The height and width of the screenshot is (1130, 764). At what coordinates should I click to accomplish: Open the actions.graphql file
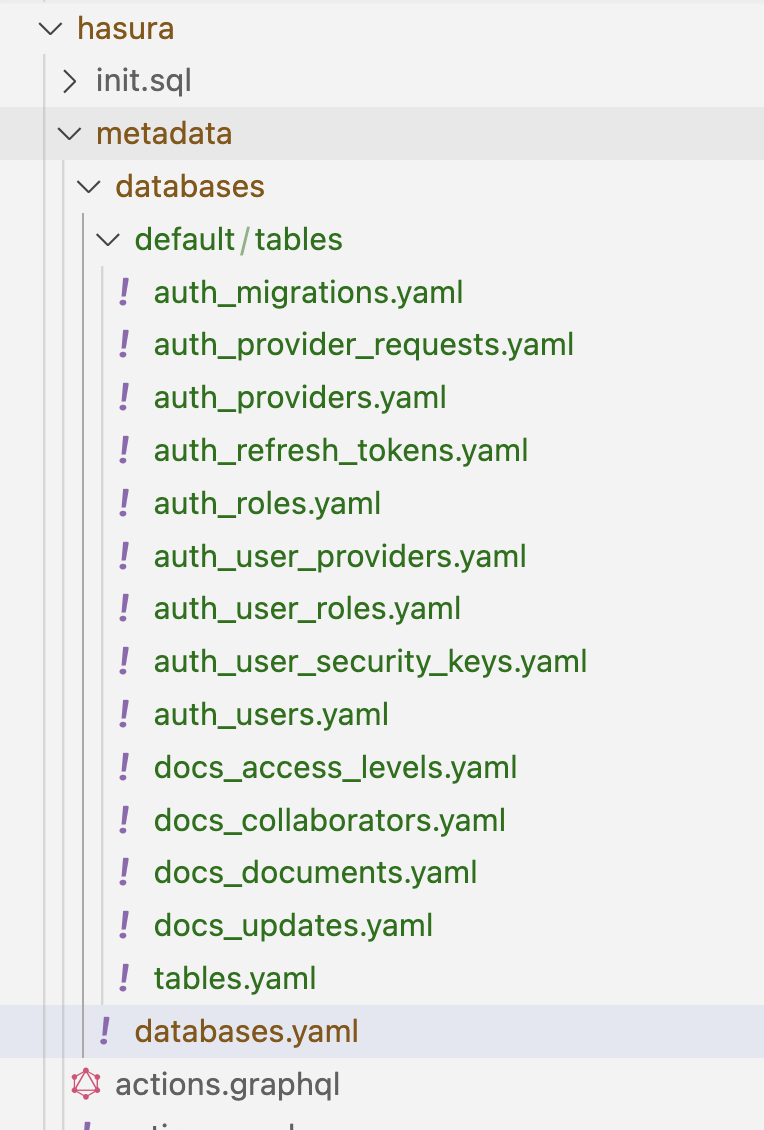[227, 1083]
